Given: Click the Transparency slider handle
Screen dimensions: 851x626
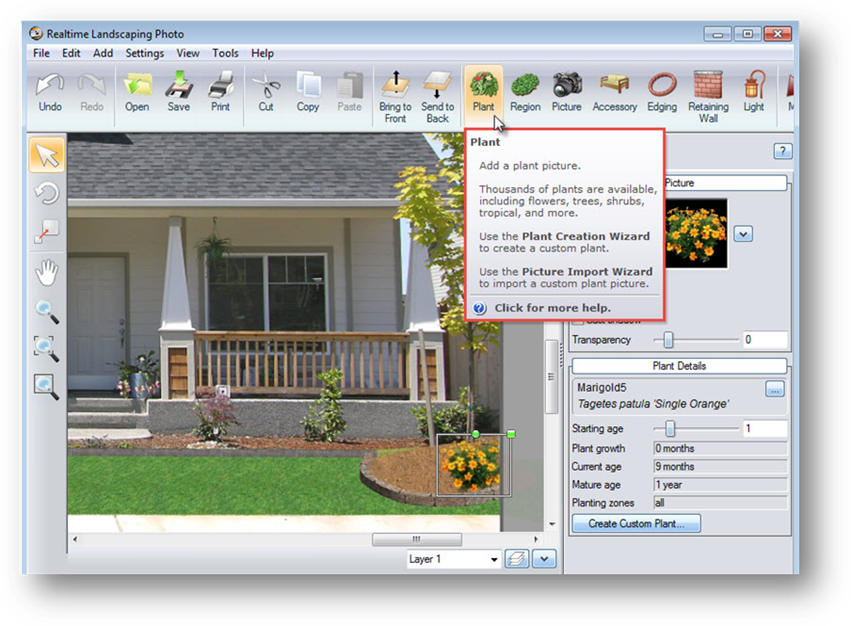Looking at the screenshot, I should click(668, 340).
